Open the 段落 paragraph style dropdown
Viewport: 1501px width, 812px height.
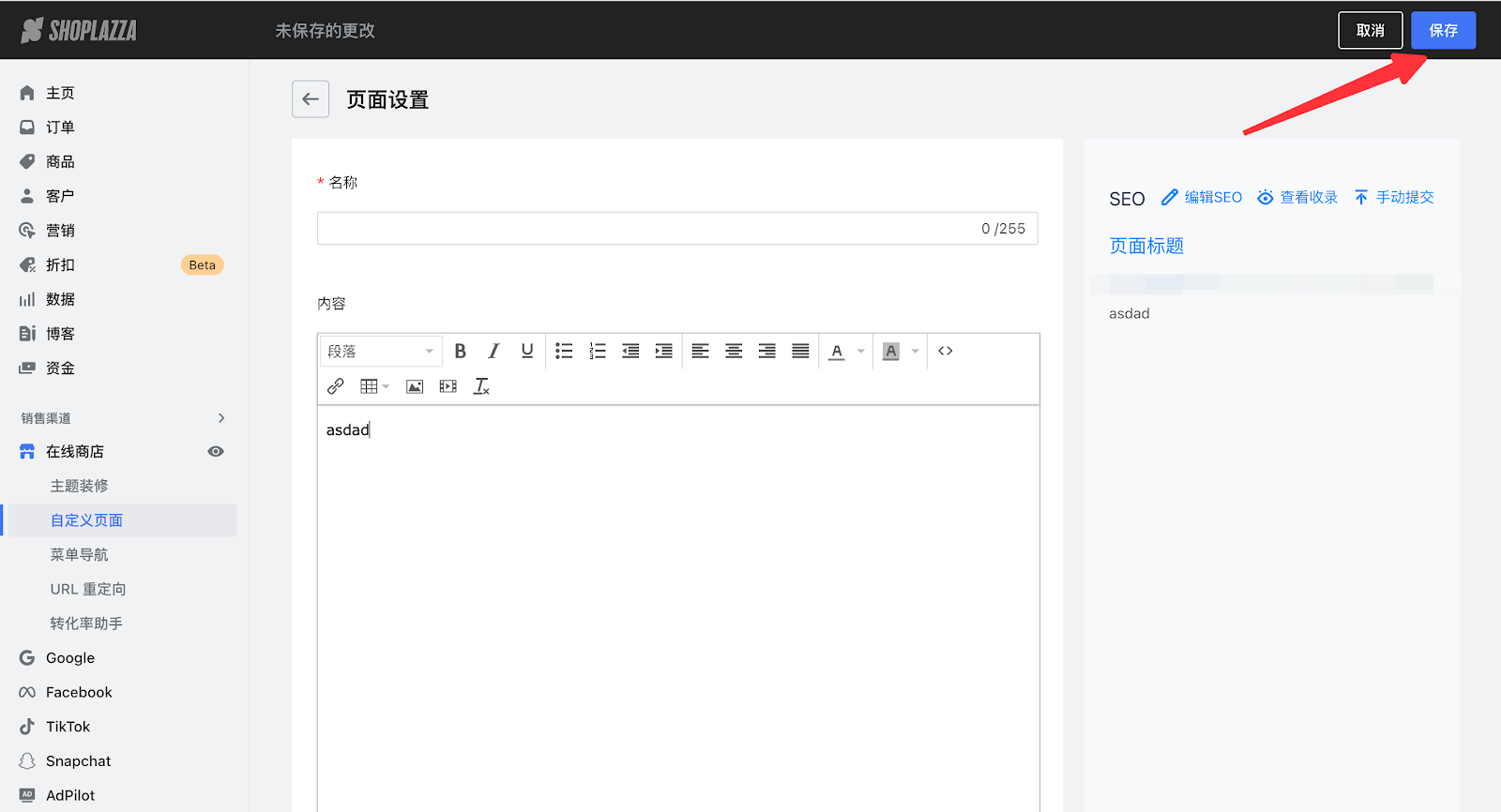pos(380,351)
